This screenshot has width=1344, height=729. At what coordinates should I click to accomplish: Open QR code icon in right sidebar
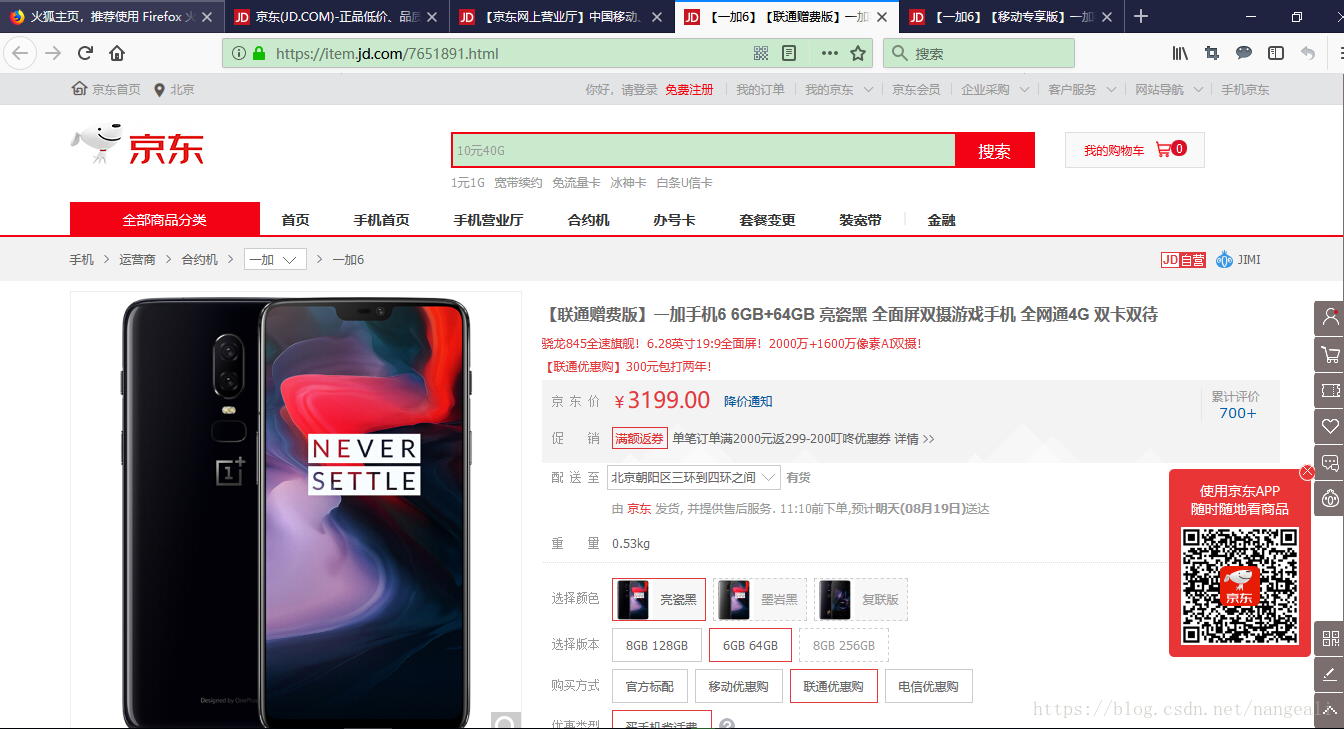(1330, 638)
